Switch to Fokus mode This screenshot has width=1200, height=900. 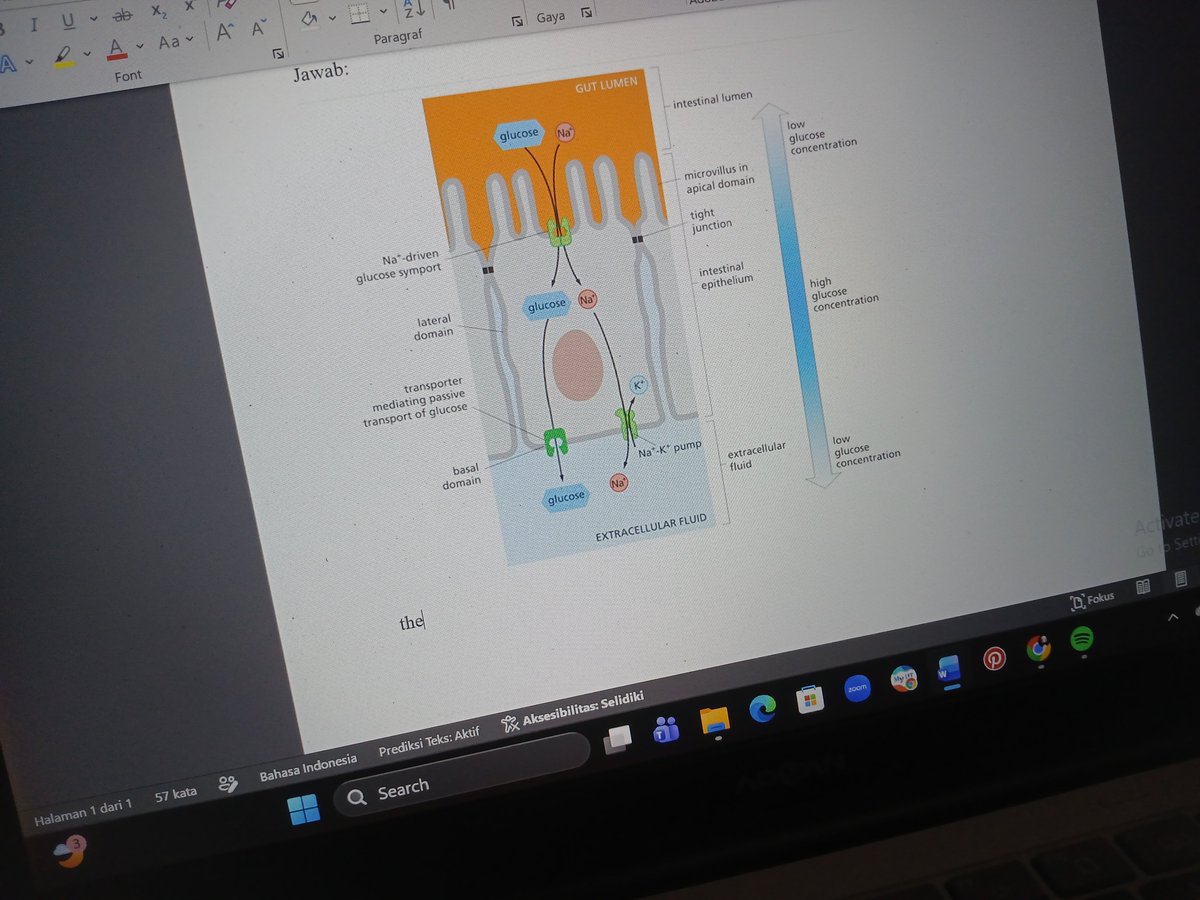coord(1092,598)
